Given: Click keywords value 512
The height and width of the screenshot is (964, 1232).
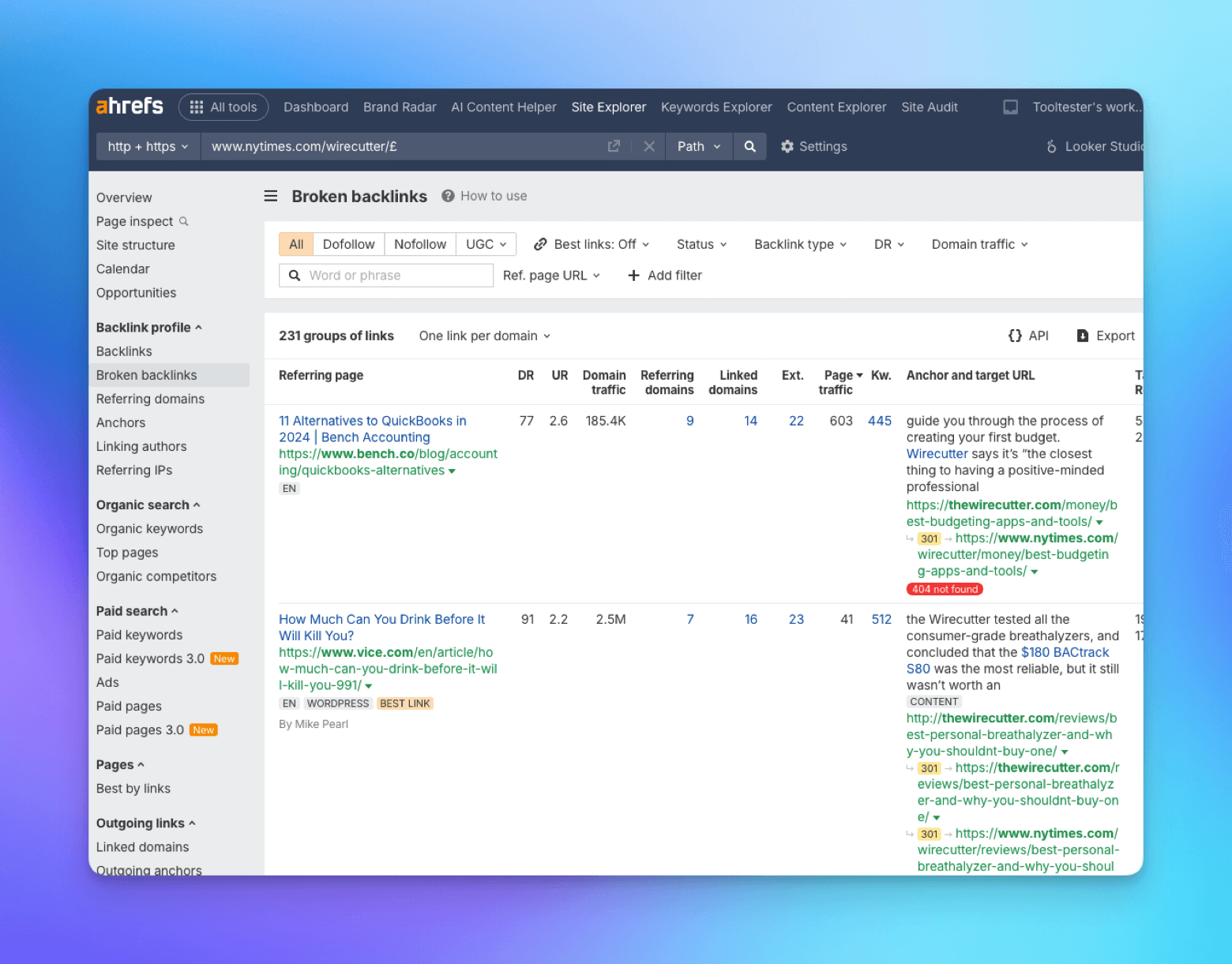Looking at the screenshot, I should (x=881, y=619).
